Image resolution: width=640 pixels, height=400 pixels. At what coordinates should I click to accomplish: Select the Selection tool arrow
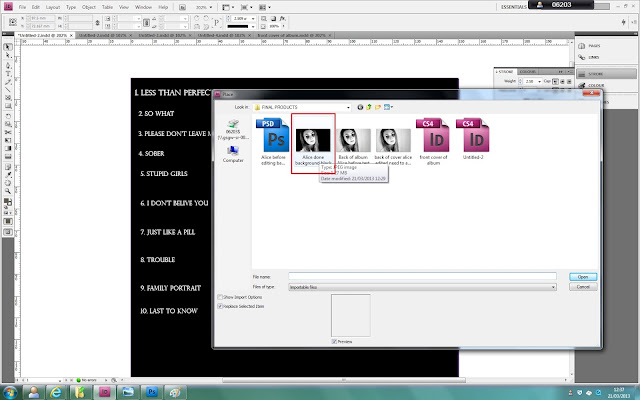(8, 47)
